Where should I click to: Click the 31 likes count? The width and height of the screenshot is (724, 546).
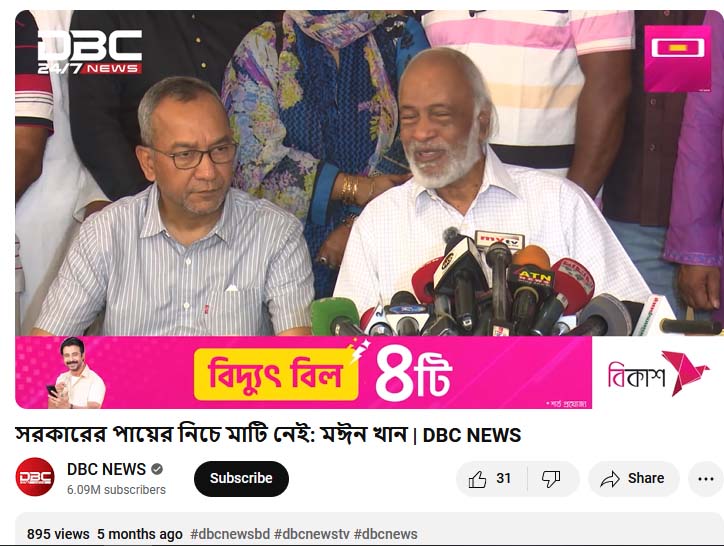click(503, 478)
